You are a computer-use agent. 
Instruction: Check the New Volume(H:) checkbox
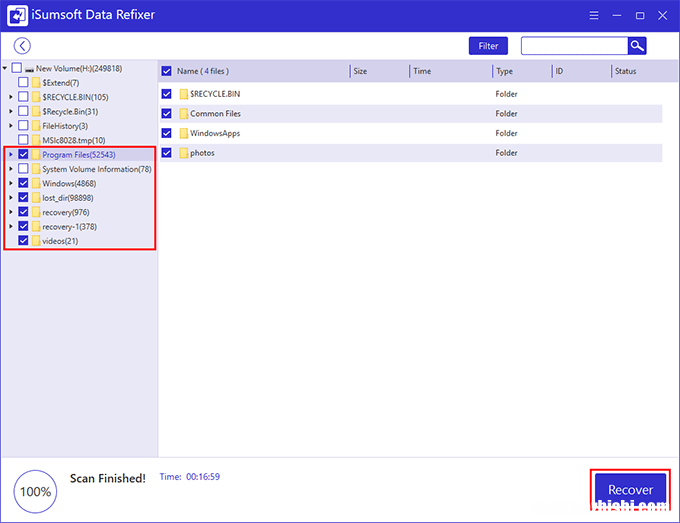pos(16,68)
